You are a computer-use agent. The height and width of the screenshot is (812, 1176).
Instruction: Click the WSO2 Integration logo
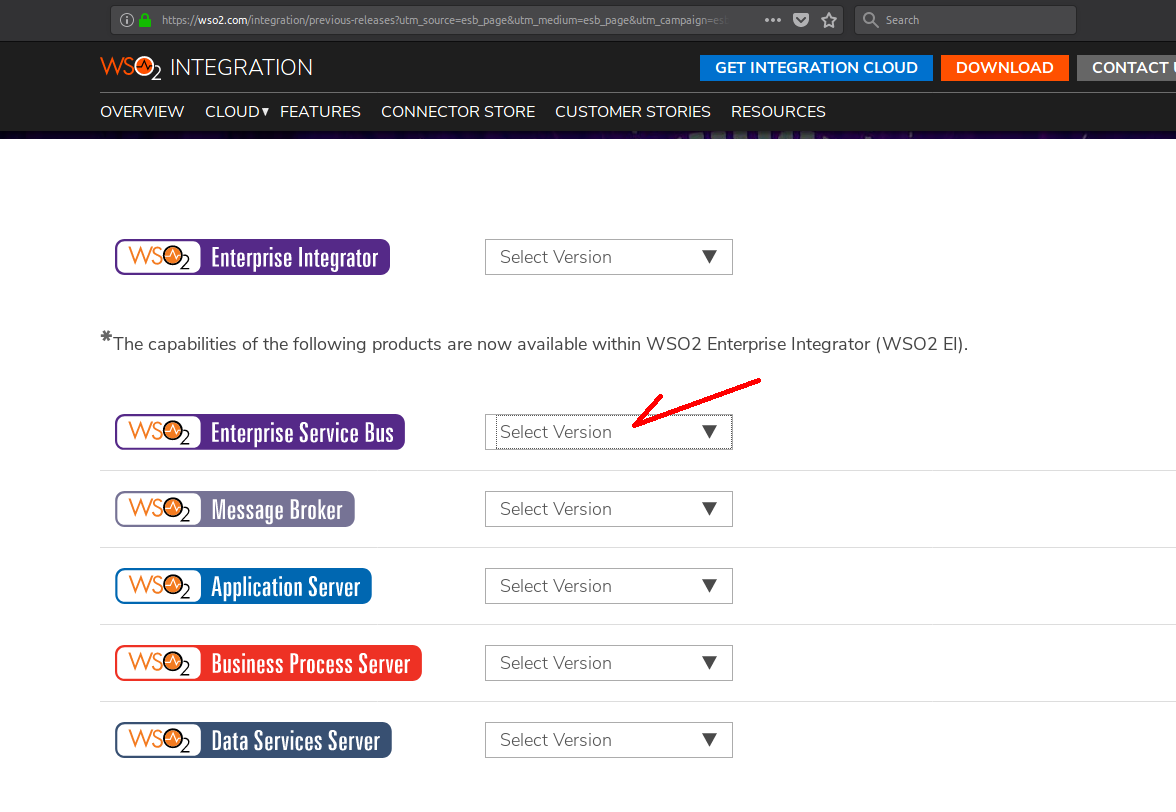[x=206, y=68]
